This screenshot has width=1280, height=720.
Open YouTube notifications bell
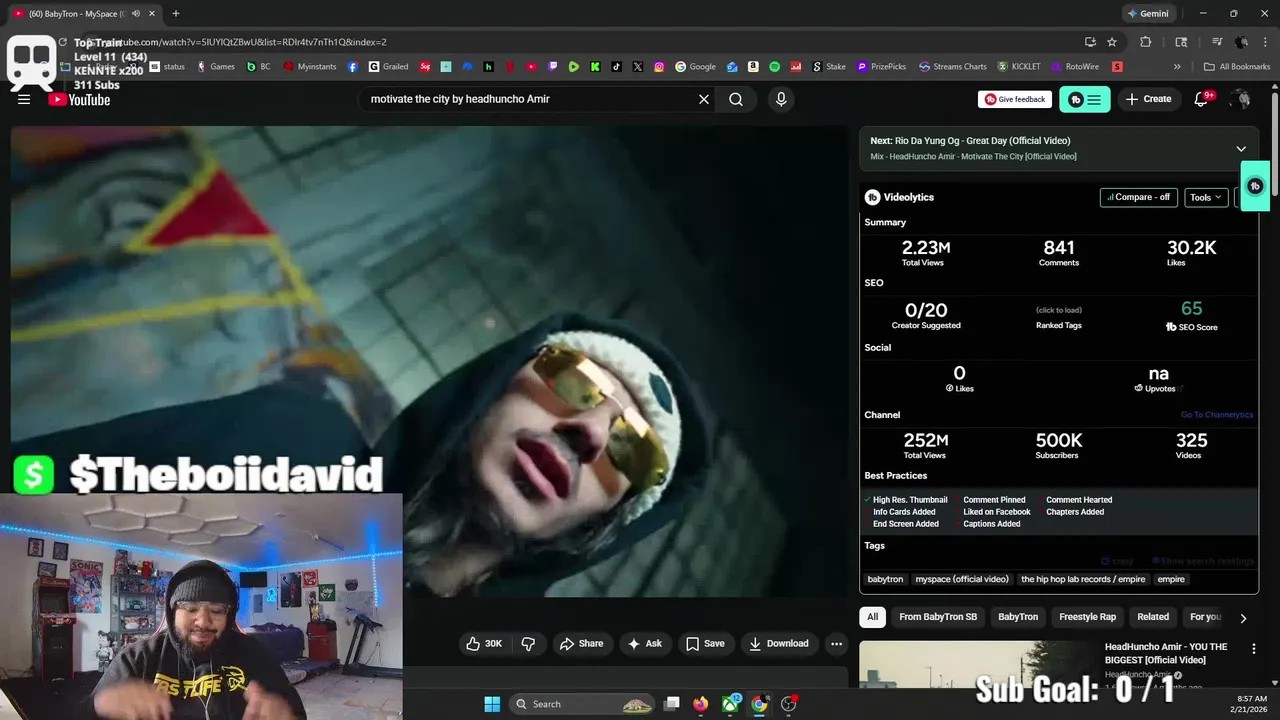pos(1203,99)
